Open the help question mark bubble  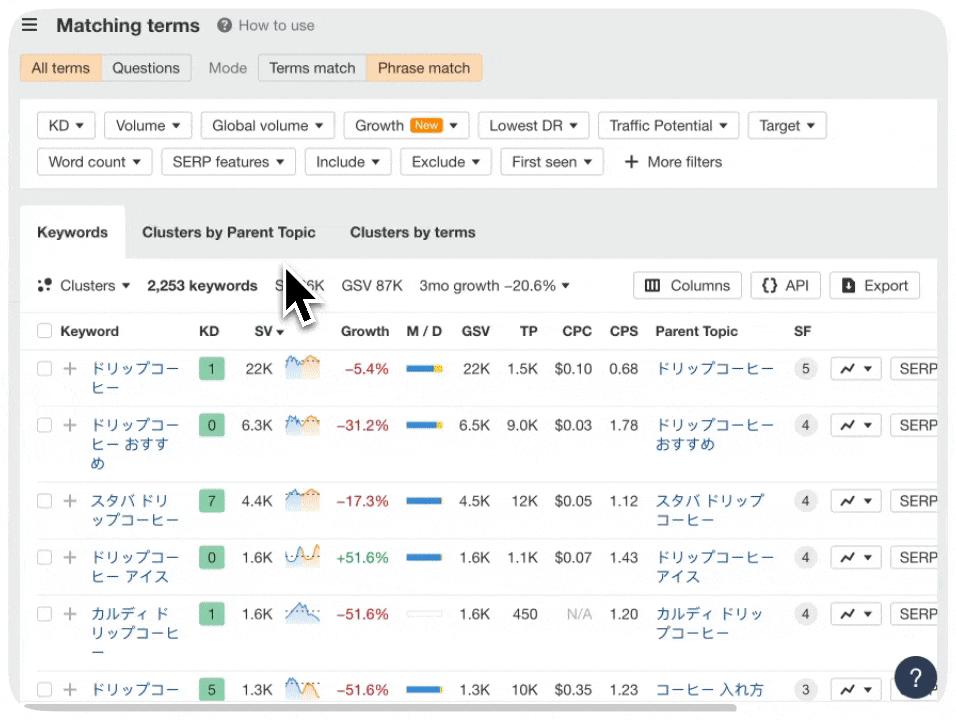point(915,677)
